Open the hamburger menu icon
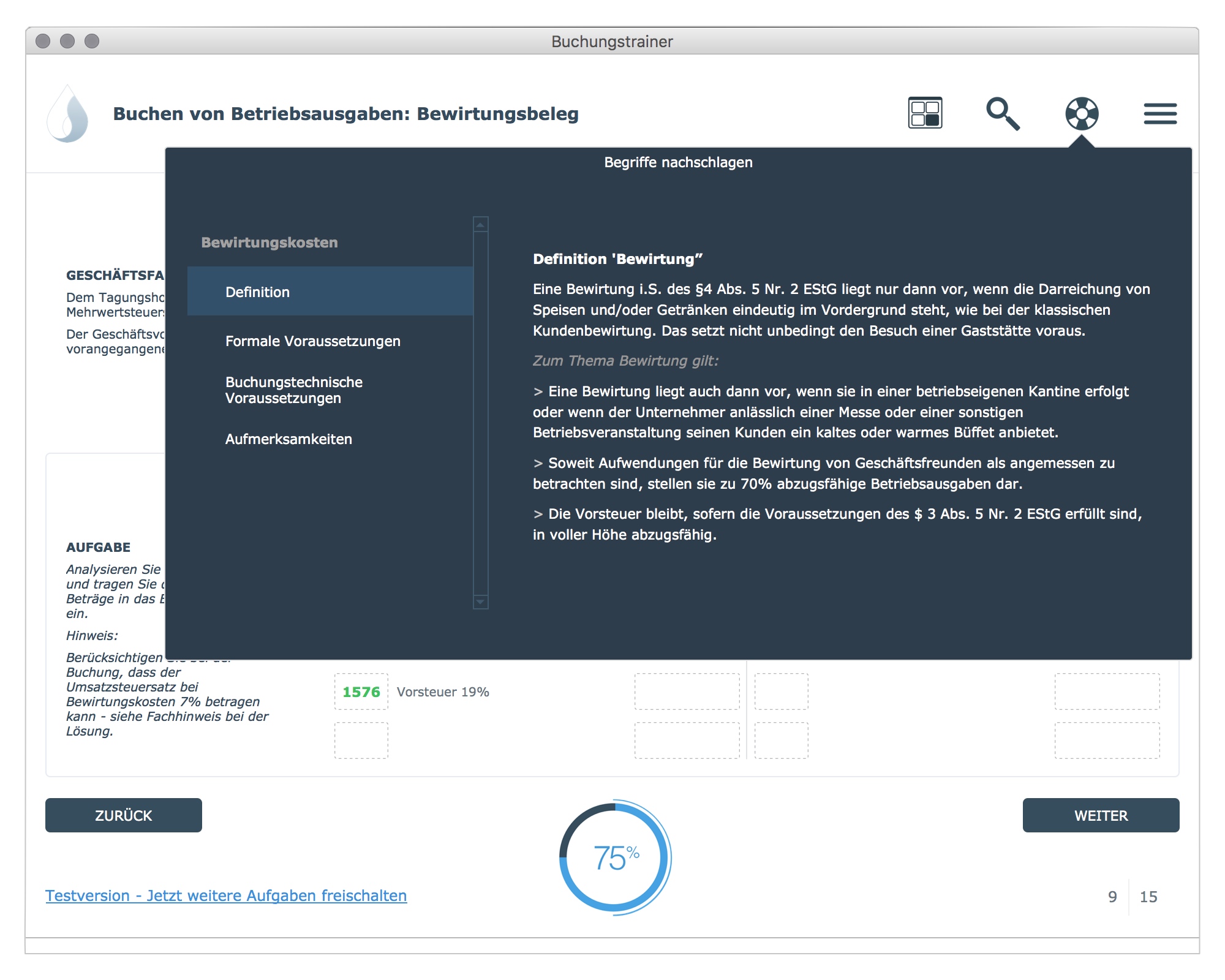This screenshot has height=980, width=1225. [1160, 114]
